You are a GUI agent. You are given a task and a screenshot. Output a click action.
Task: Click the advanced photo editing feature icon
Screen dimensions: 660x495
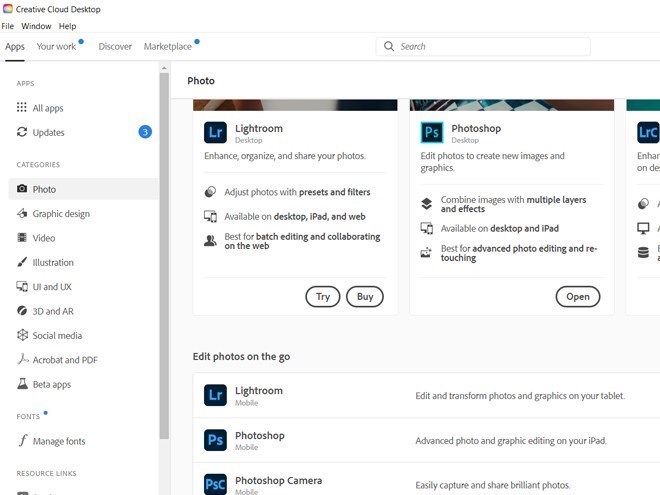pos(426,253)
